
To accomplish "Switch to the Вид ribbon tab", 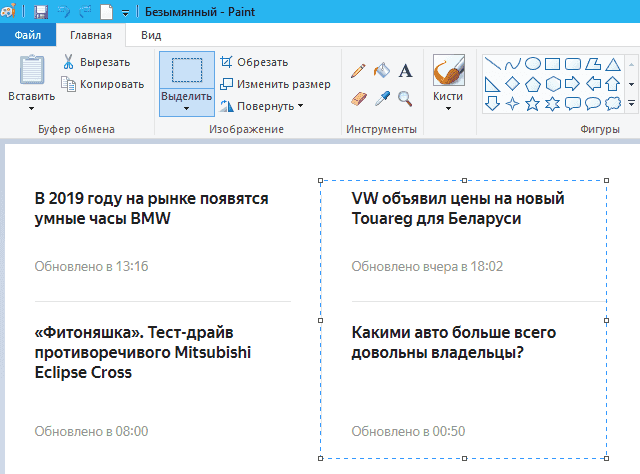I will click(151, 35).
